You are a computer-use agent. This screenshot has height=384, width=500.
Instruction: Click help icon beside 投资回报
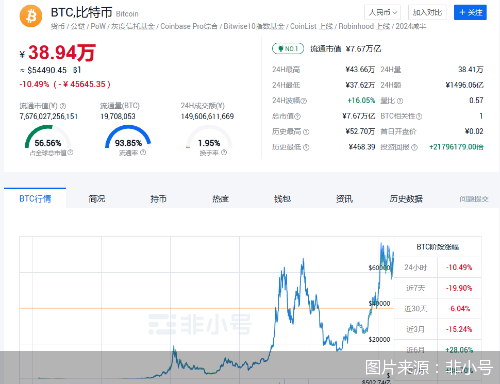point(414,147)
